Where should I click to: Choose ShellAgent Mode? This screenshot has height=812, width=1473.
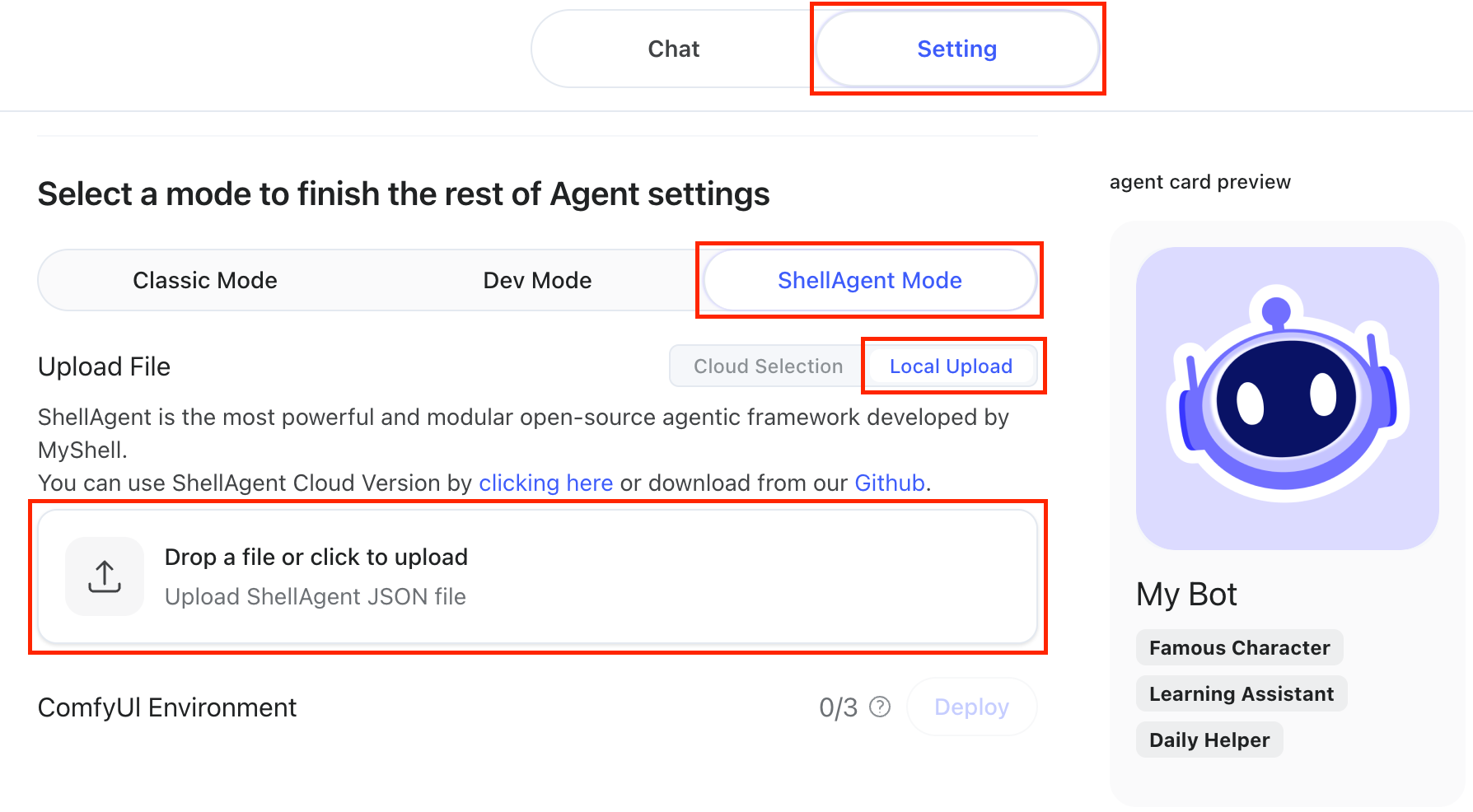coord(869,281)
